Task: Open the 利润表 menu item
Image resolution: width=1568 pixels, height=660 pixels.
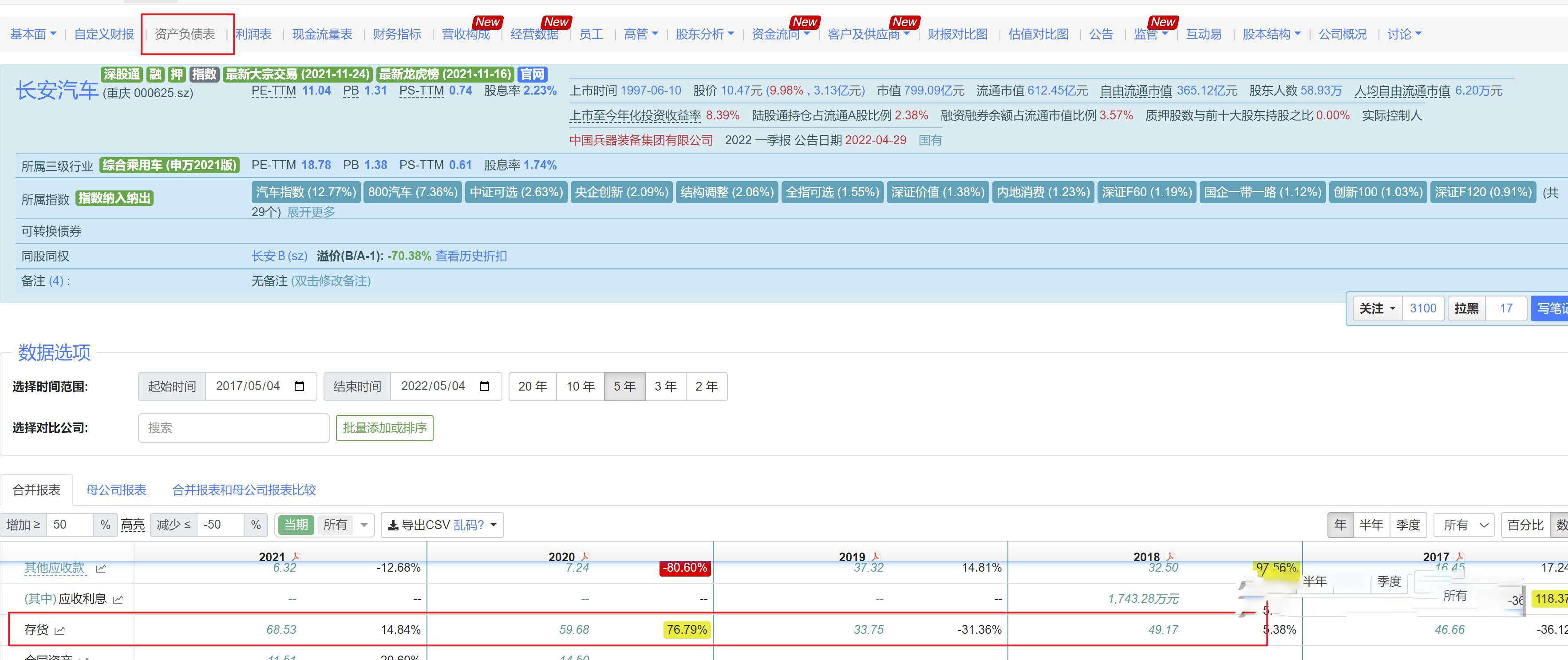Action: pos(253,34)
